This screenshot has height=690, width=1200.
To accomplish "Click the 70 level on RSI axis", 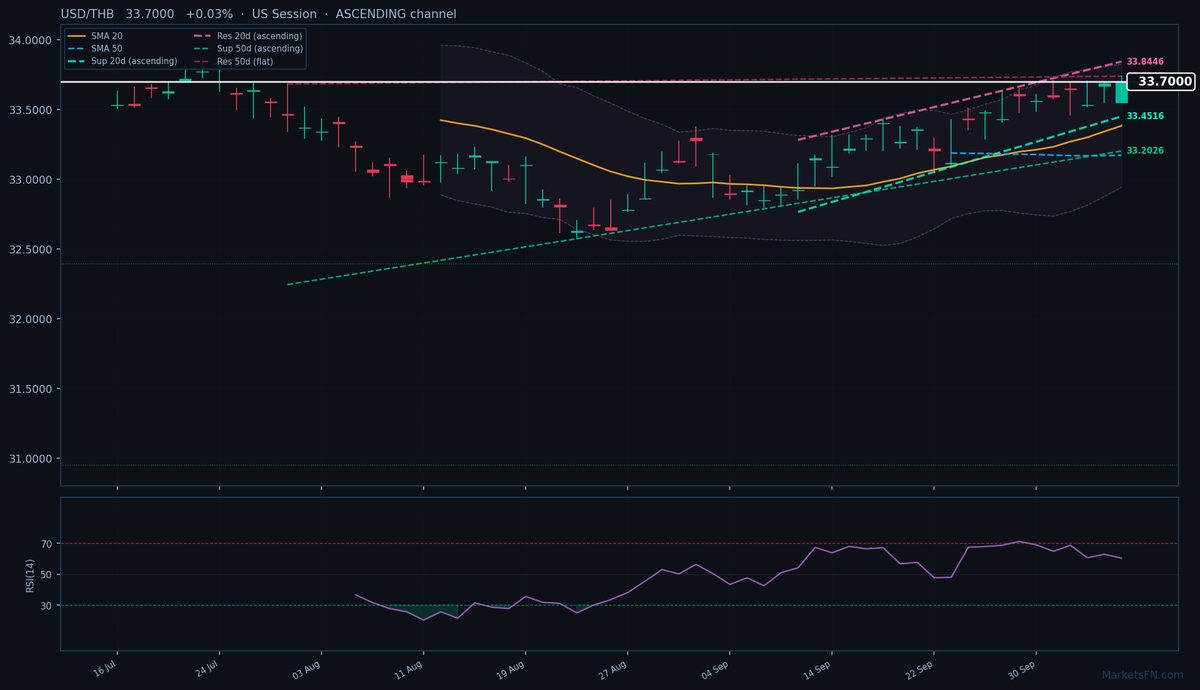I will point(46,544).
